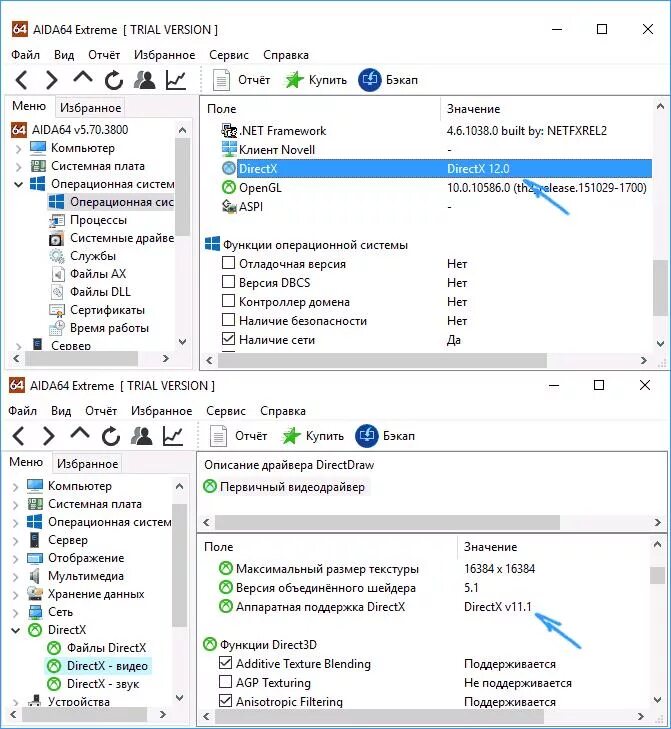The height and width of the screenshot is (729, 671).
Task: Expand Мультимедиа in the bottom tree
Action: point(15,577)
